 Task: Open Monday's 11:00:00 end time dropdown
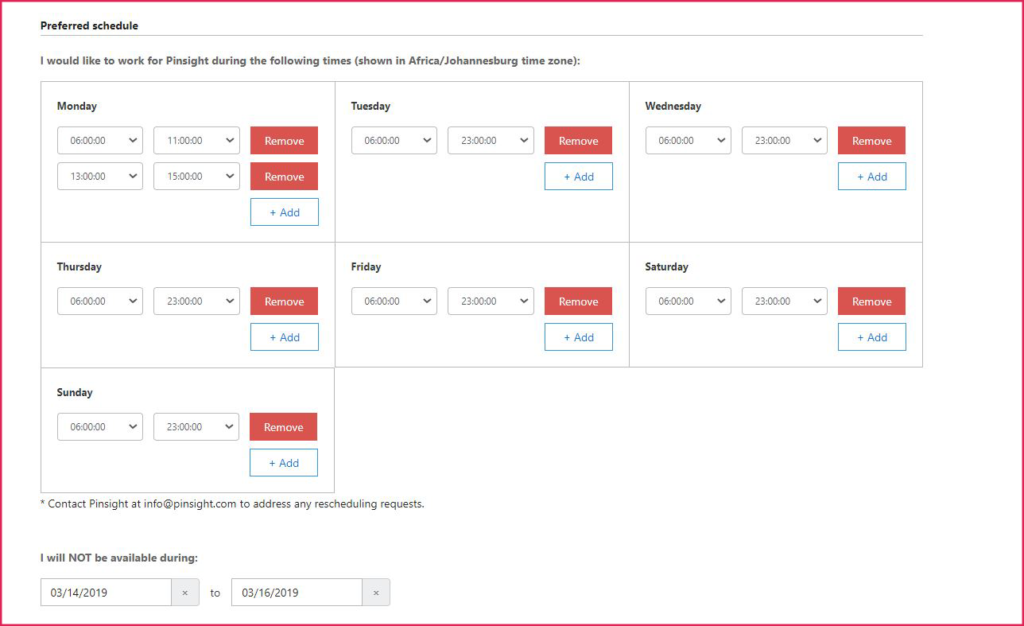point(196,141)
